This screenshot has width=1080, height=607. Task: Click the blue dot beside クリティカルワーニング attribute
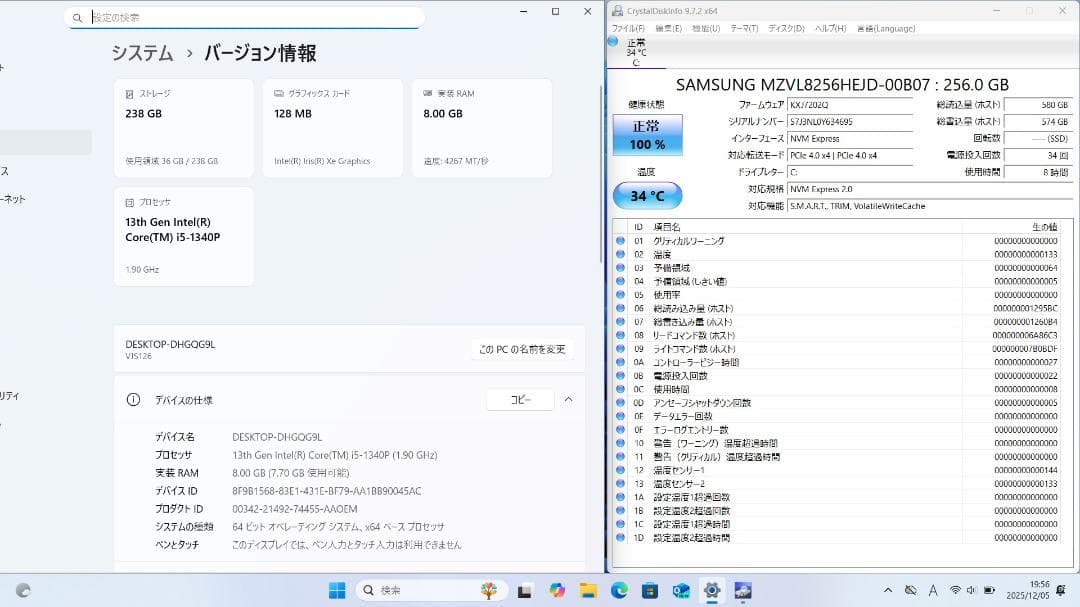pos(621,241)
